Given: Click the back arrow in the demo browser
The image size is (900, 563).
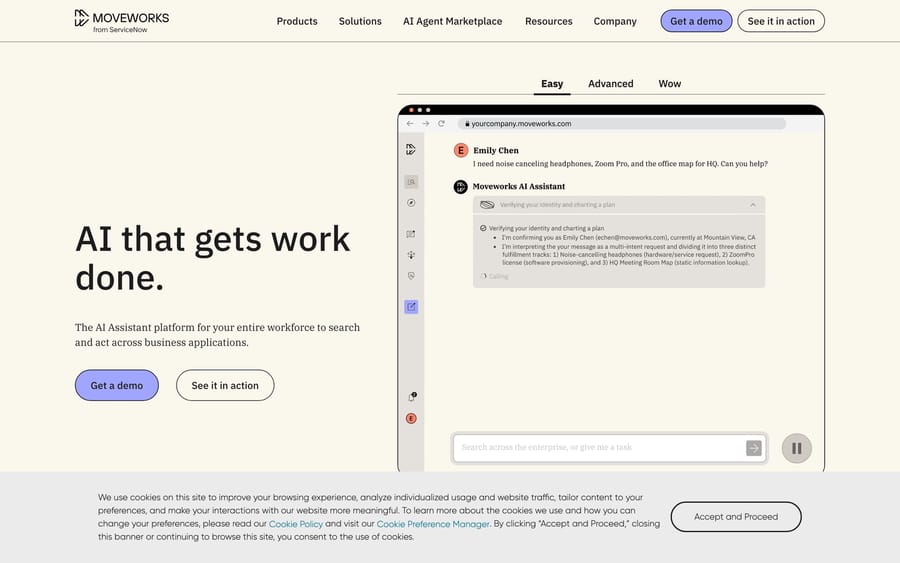Looking at the screenshot, I should (410, 123).
